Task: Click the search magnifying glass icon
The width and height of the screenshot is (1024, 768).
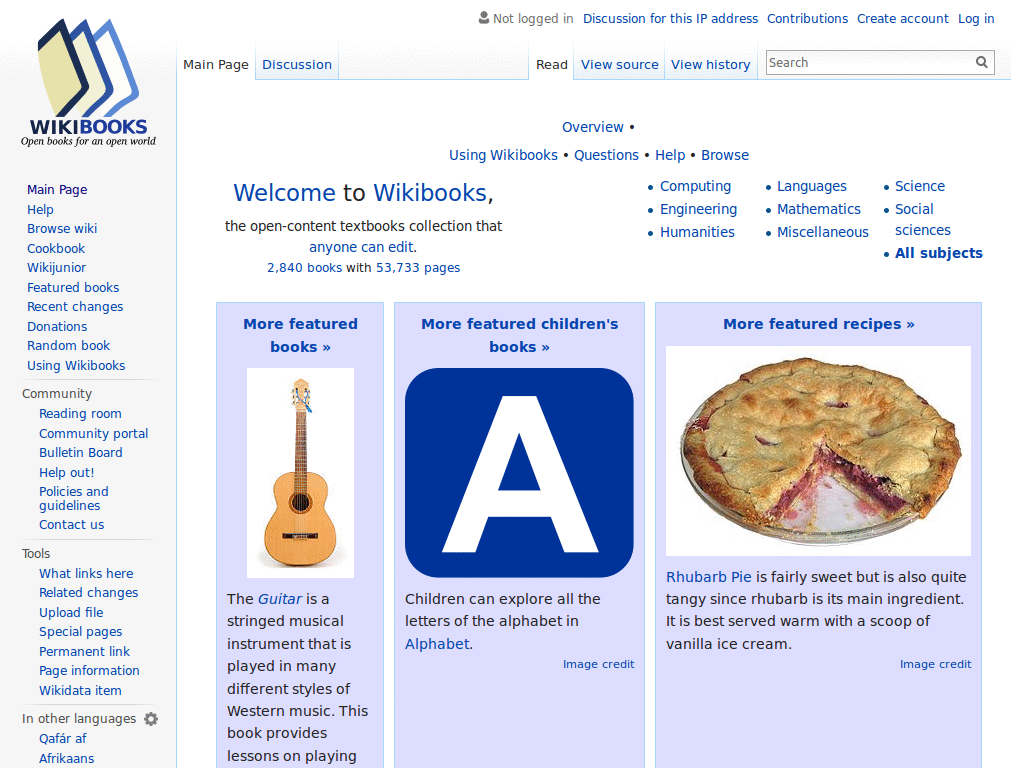Action: (x=981, y=62)
